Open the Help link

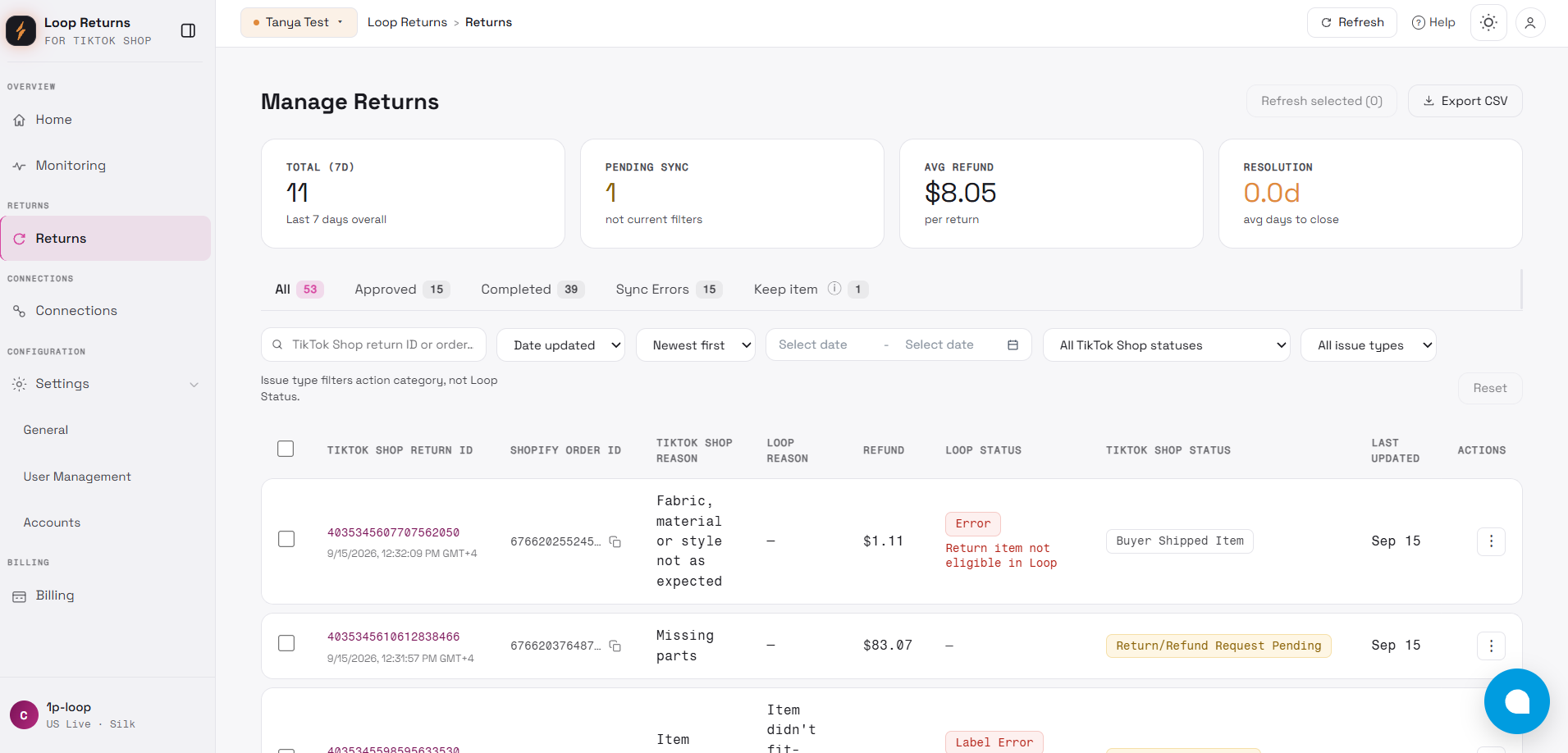click(1433, 22)
